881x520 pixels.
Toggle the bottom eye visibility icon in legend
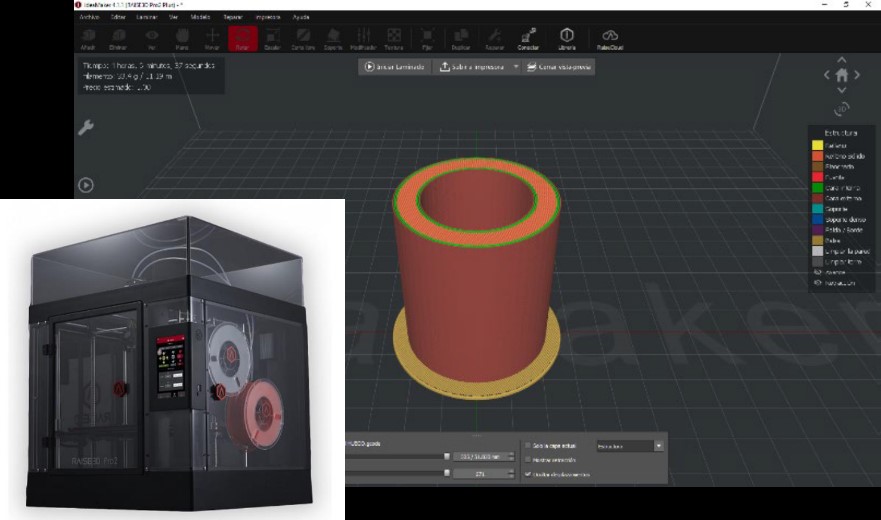tap(818, 283)
